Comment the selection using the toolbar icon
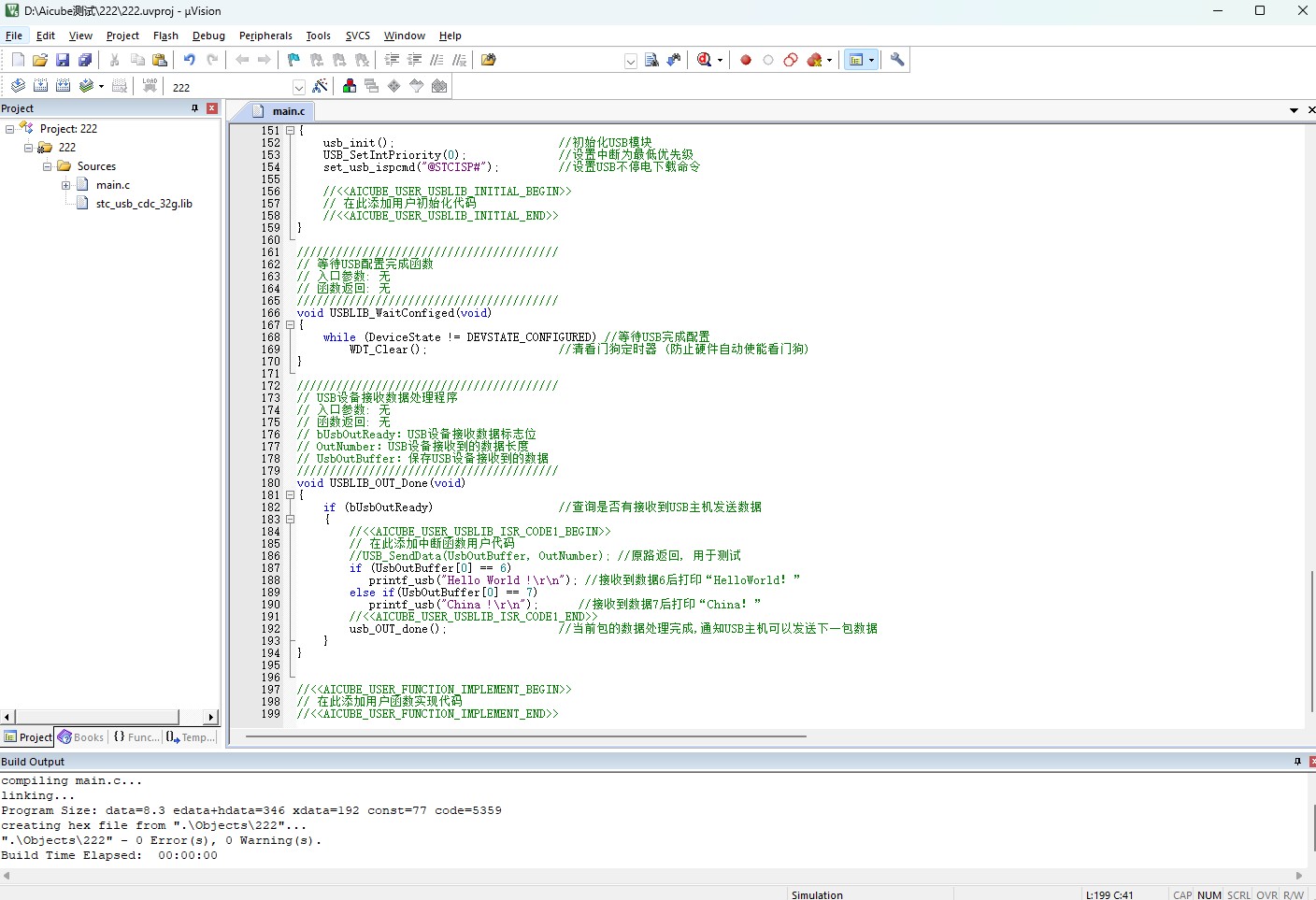This screenshot has height=900, width=1316. tap(436, 60)
